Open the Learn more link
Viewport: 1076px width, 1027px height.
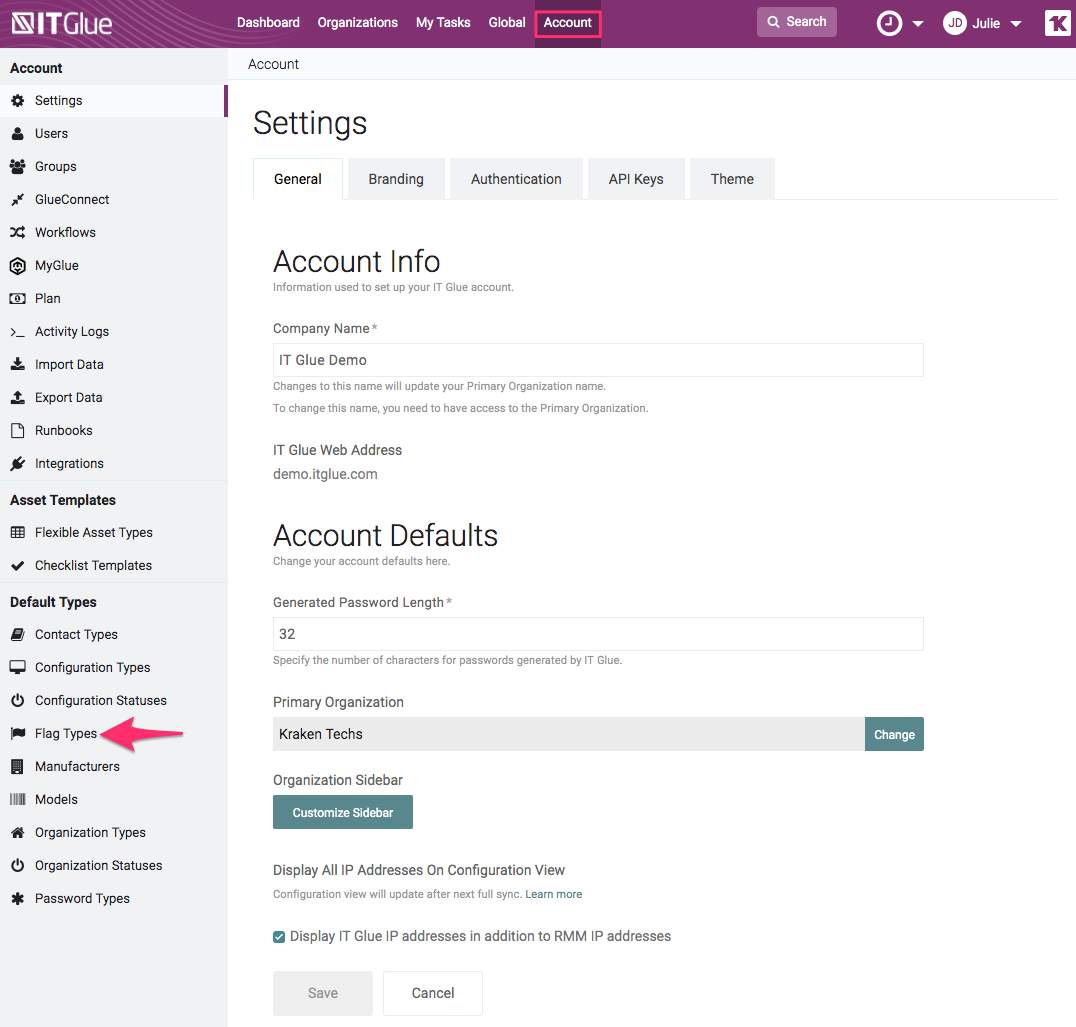tap(554, 894)
